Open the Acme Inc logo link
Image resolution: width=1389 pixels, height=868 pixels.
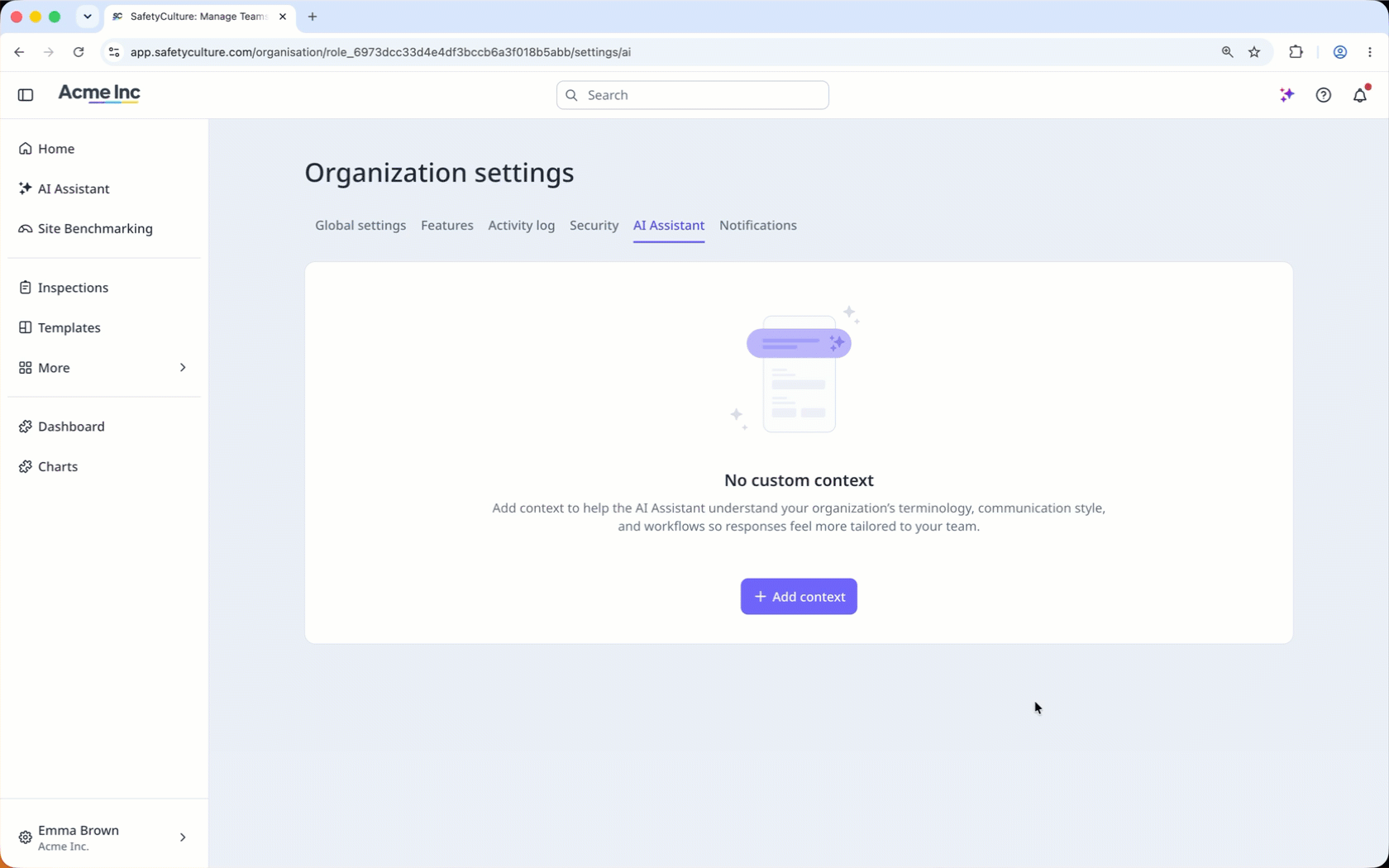tap(99, 93)
